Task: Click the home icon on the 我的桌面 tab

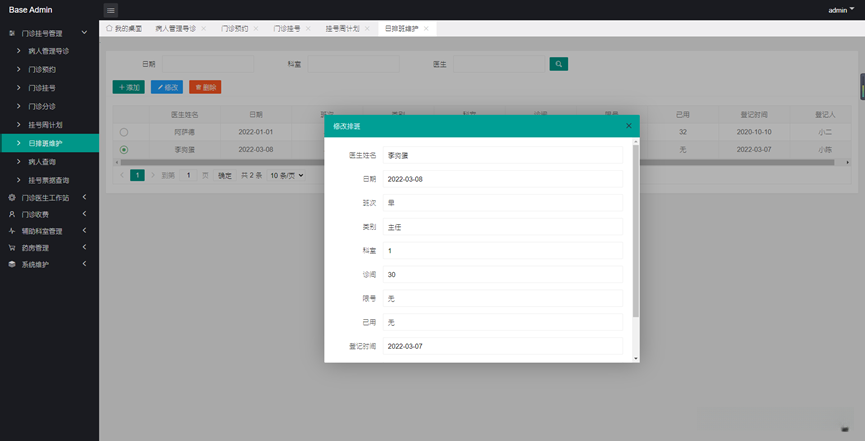Action: click(x=109, y=28)
